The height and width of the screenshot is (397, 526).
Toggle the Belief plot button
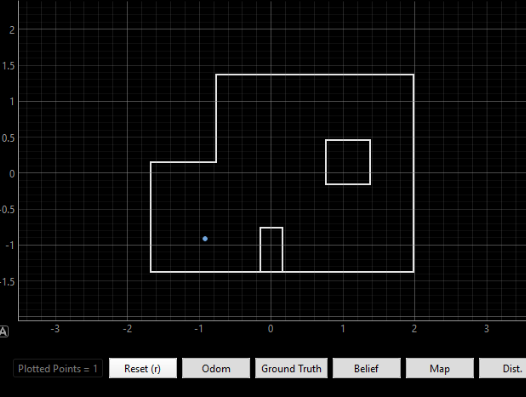tap(367, 368)
